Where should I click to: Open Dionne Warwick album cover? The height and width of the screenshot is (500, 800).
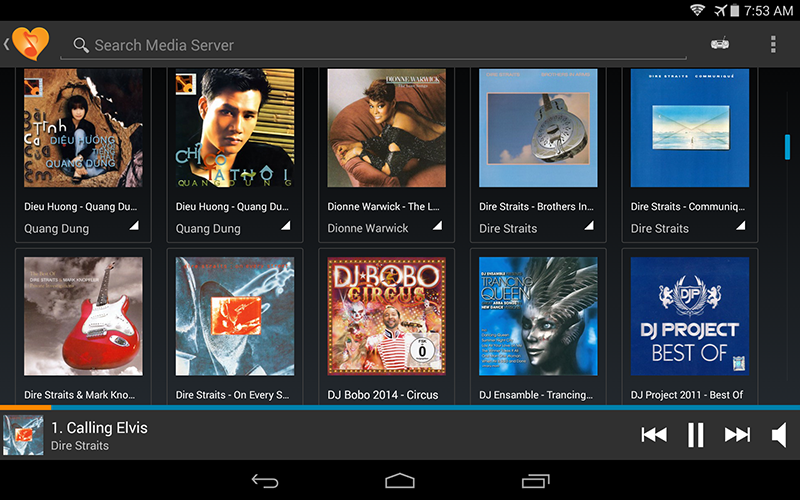[386, 128]
